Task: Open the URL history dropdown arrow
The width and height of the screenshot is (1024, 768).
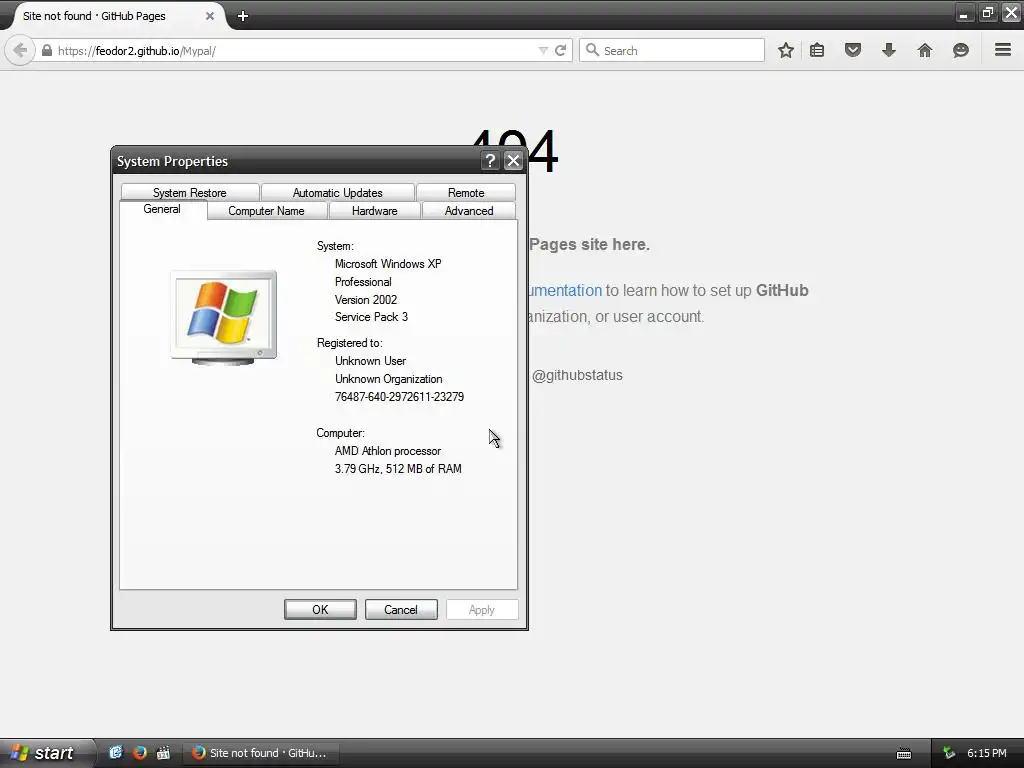Action: pyautogui.click(x=542, y=50)
